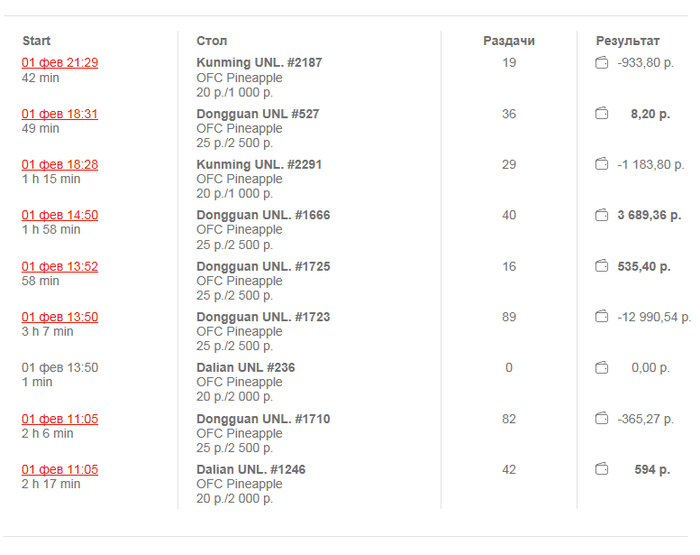Open the 01 фев 11:05 link lasting 2 h 17 min

(60, 469)
